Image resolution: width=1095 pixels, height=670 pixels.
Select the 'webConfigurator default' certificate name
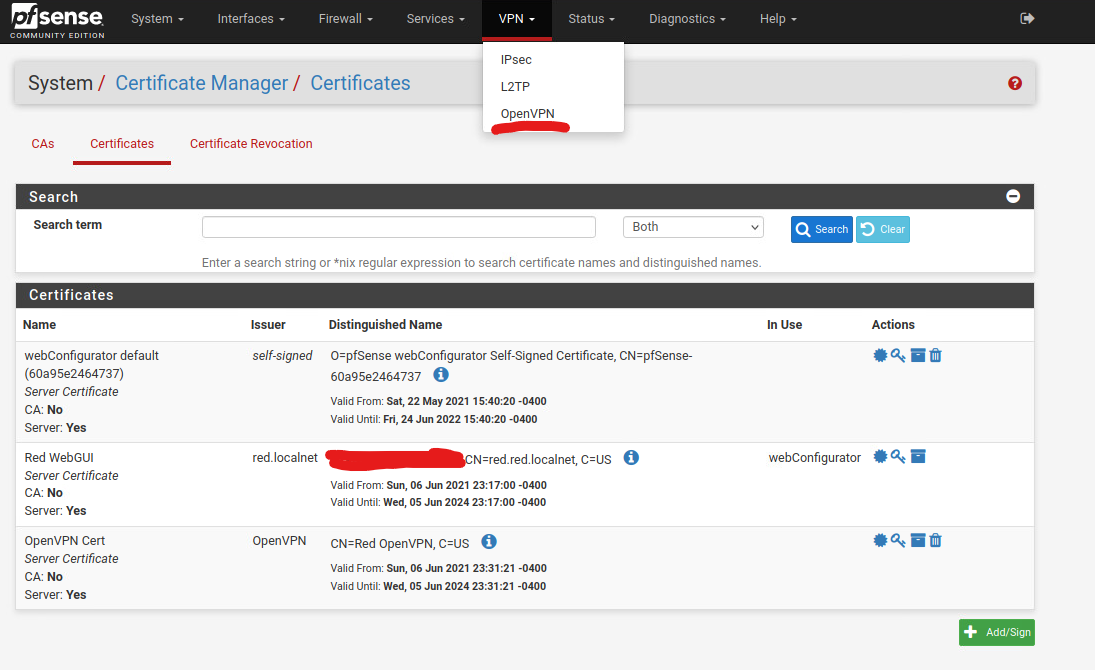click(91, 365)
